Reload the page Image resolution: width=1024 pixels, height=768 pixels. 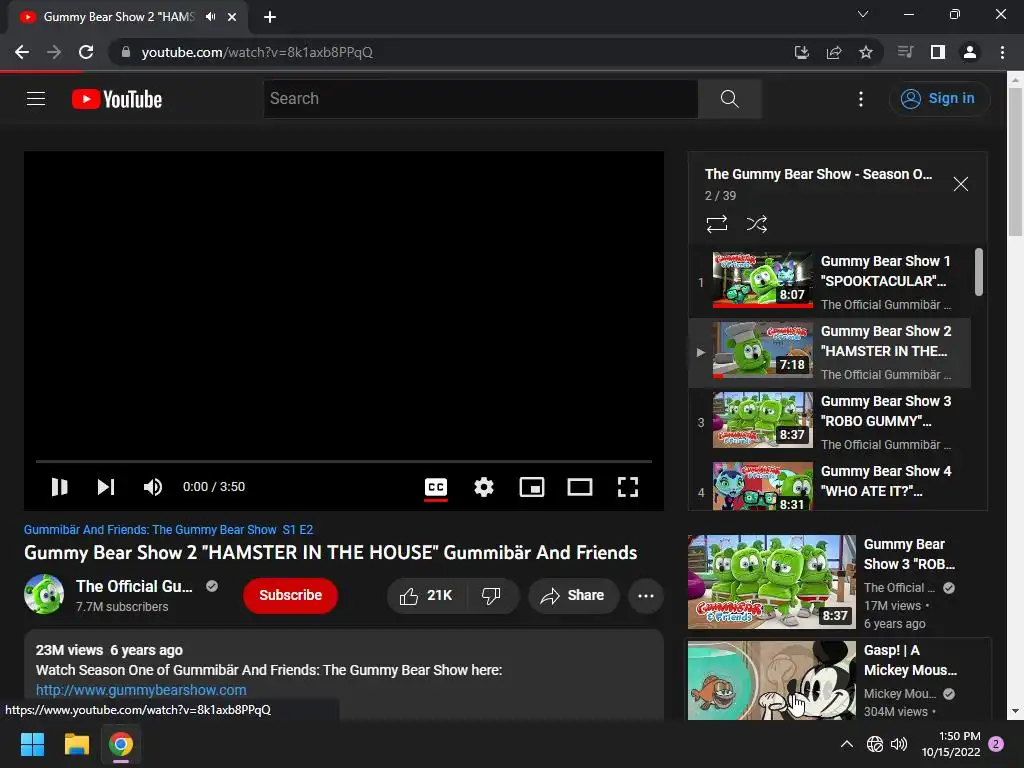click(86, 52)
